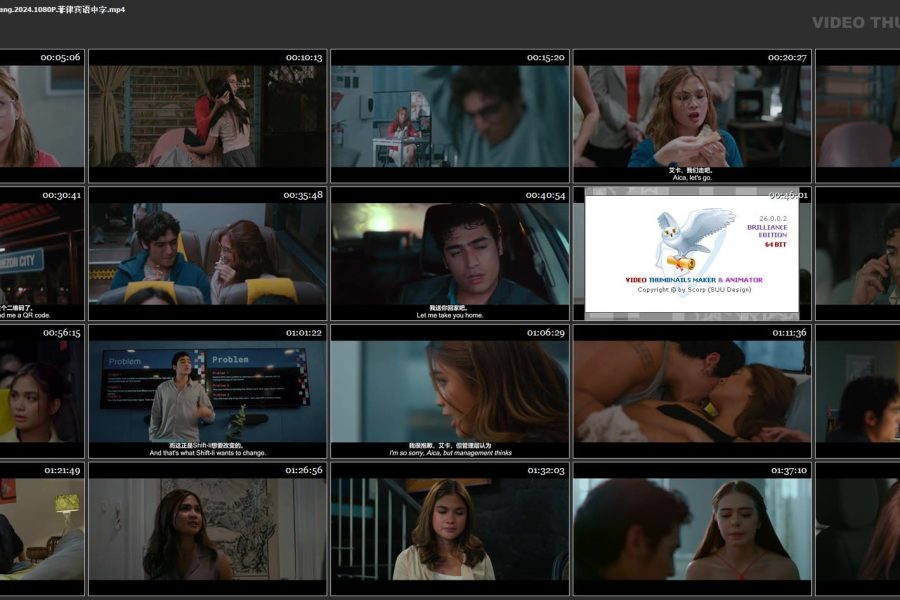Select the thumbnail at 00:15:20
The image size is (900, 600).
(449, 115)
